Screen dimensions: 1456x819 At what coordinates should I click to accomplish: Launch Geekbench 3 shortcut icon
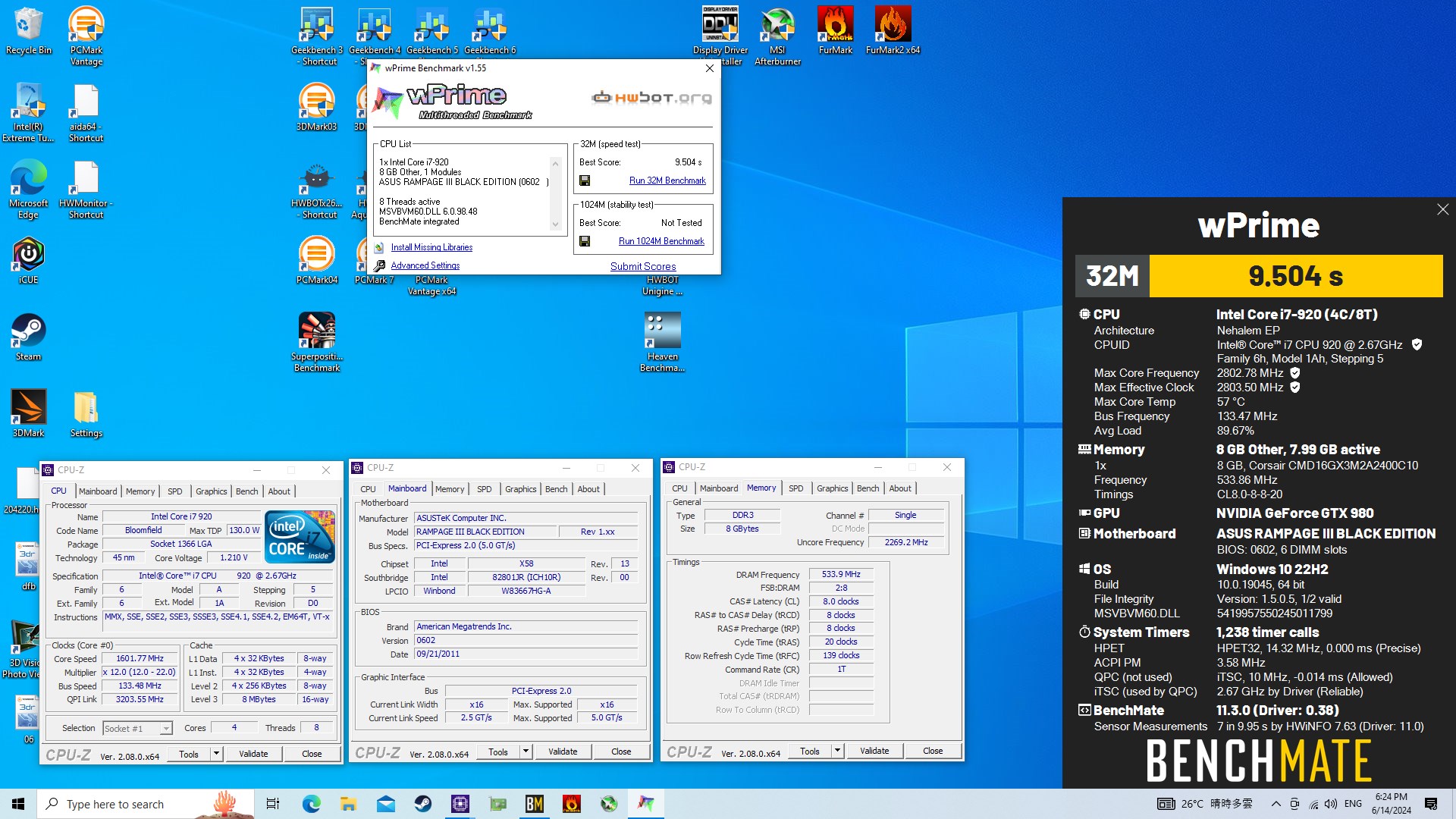tap(317, 36)
